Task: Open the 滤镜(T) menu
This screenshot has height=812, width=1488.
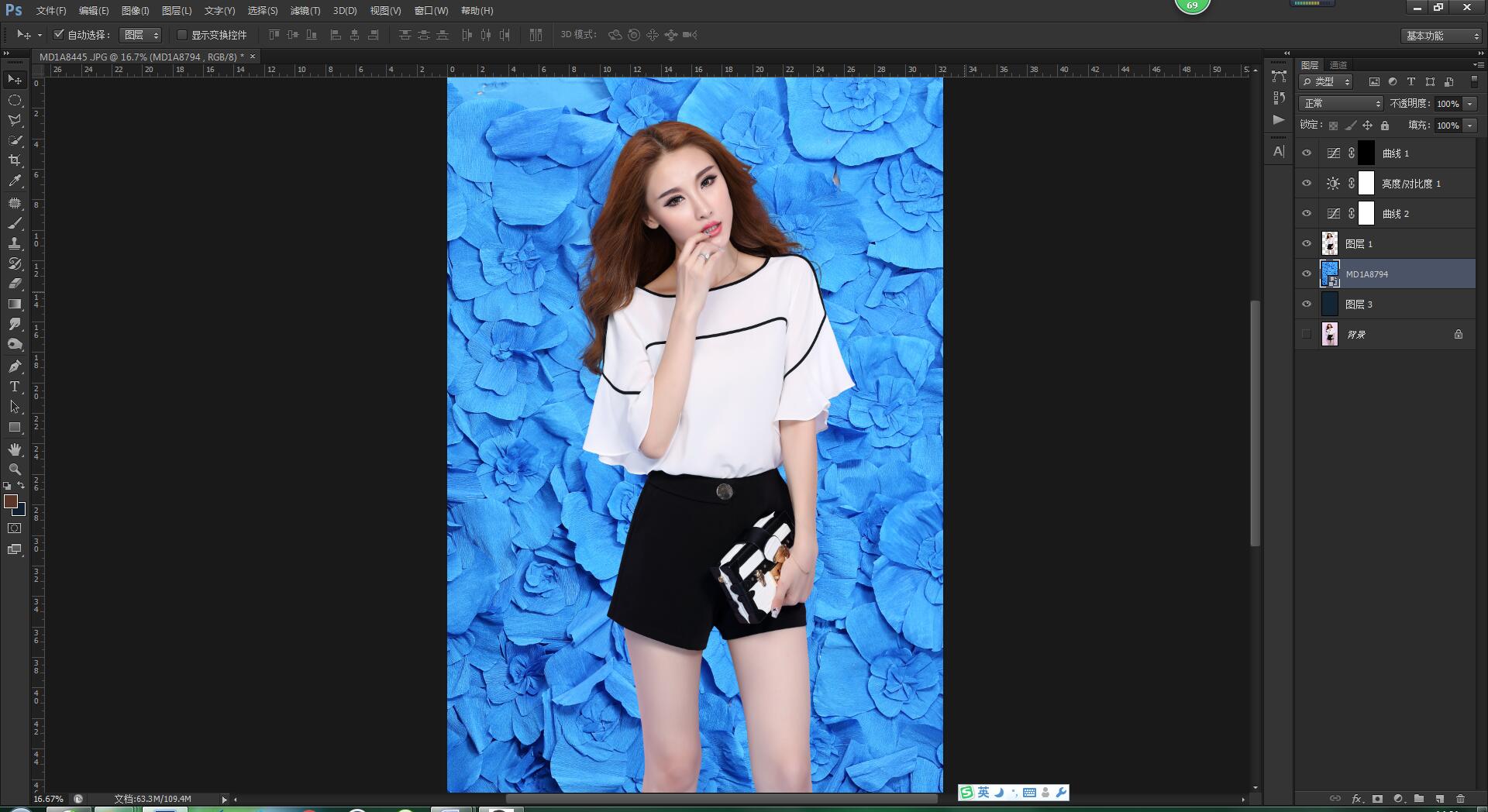Action: pos(305,11)
